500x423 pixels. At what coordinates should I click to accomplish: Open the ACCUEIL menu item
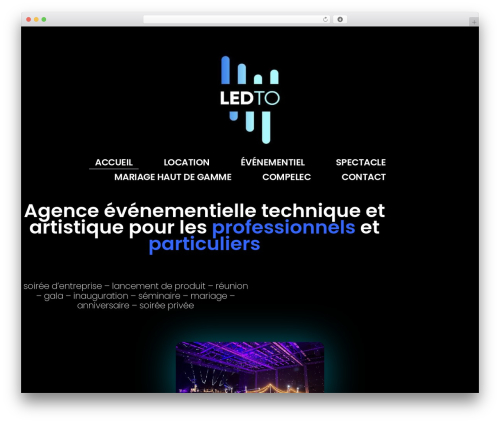(x=114, y=162)
